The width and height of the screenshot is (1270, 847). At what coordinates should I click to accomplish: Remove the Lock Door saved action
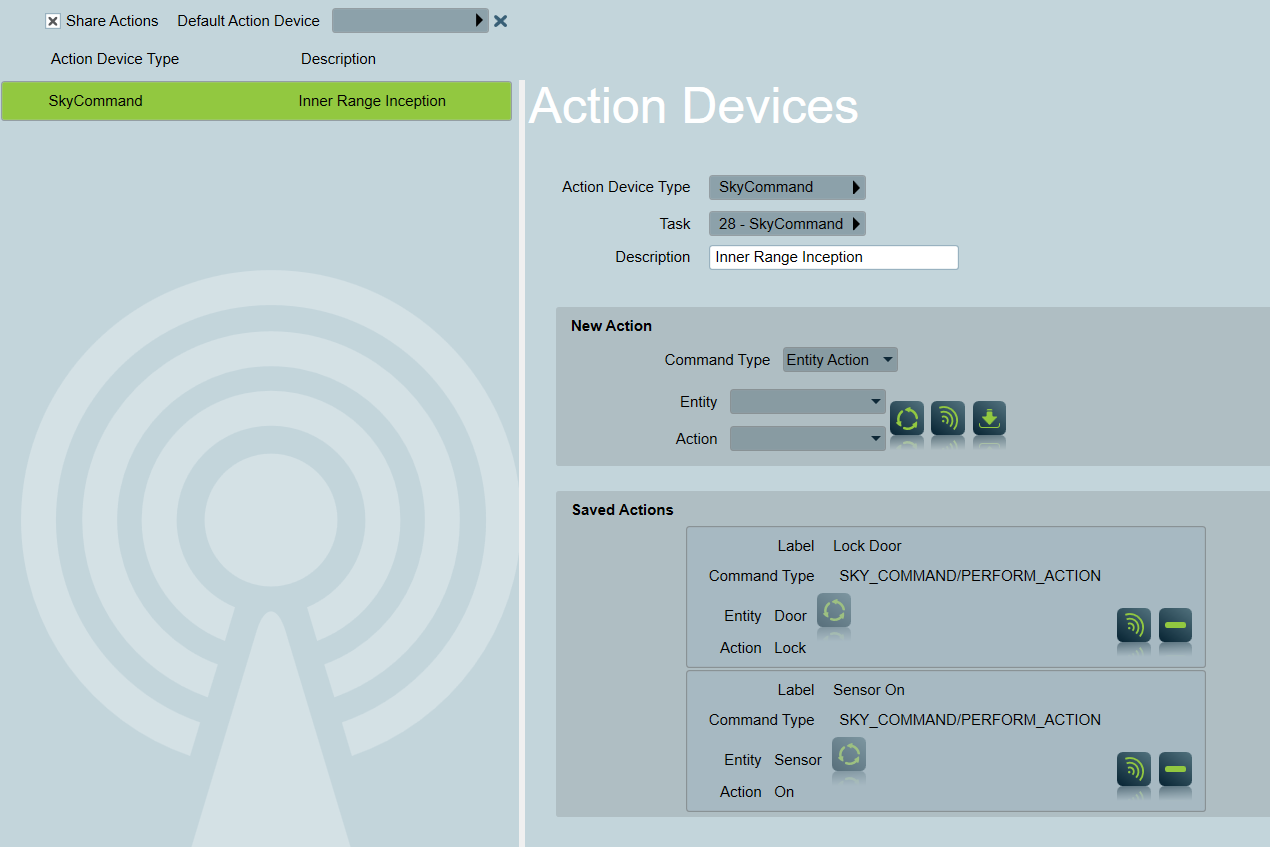[x=1176, y=625]
